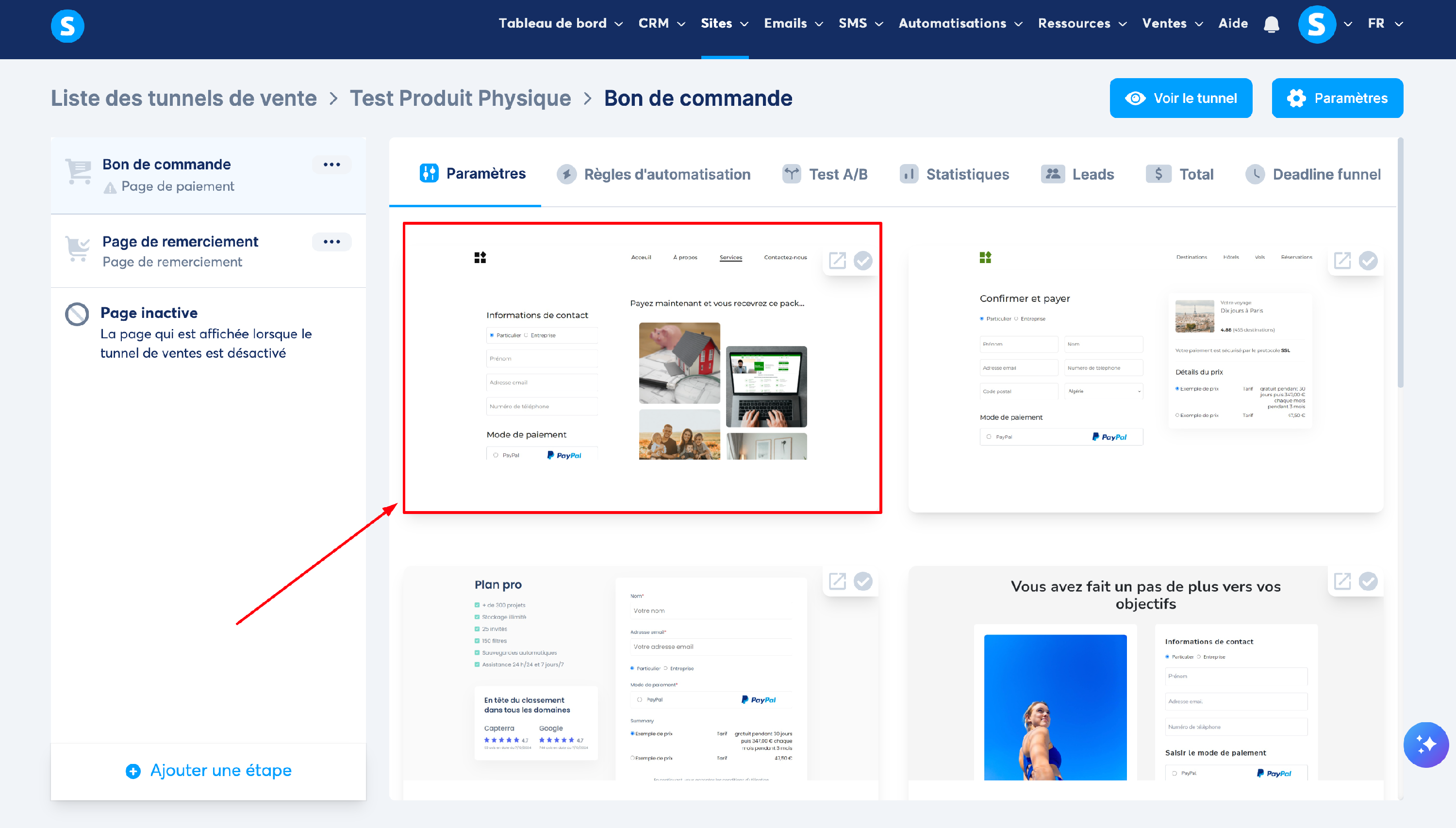Expand the Tableau de bord menu
This screenshot has width=1456, height=828.
pos(560,23)
